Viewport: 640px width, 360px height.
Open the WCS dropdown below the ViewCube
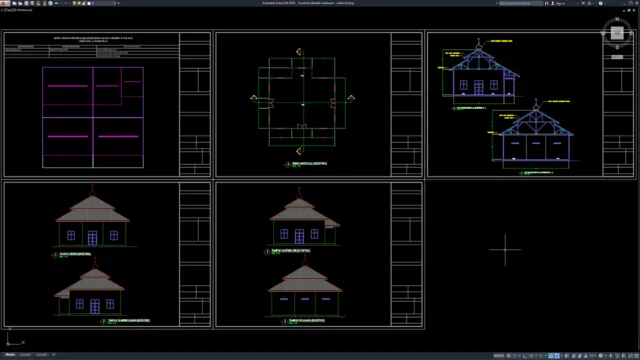tap(617, 57)
